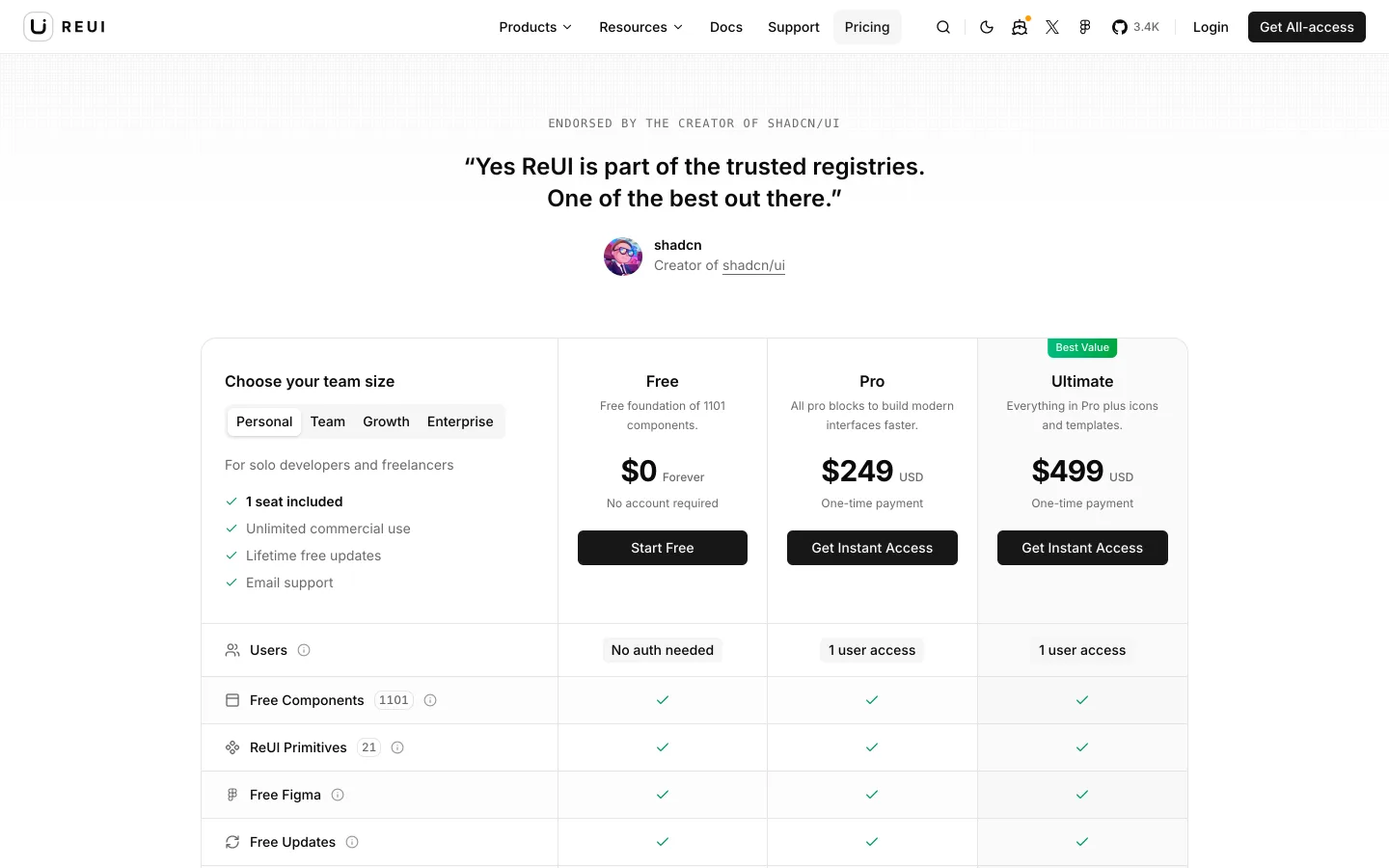Expand the Products dropdown menu
Image resolution: width=1389 pixels, height=868 pixels.
coord(535,27)
